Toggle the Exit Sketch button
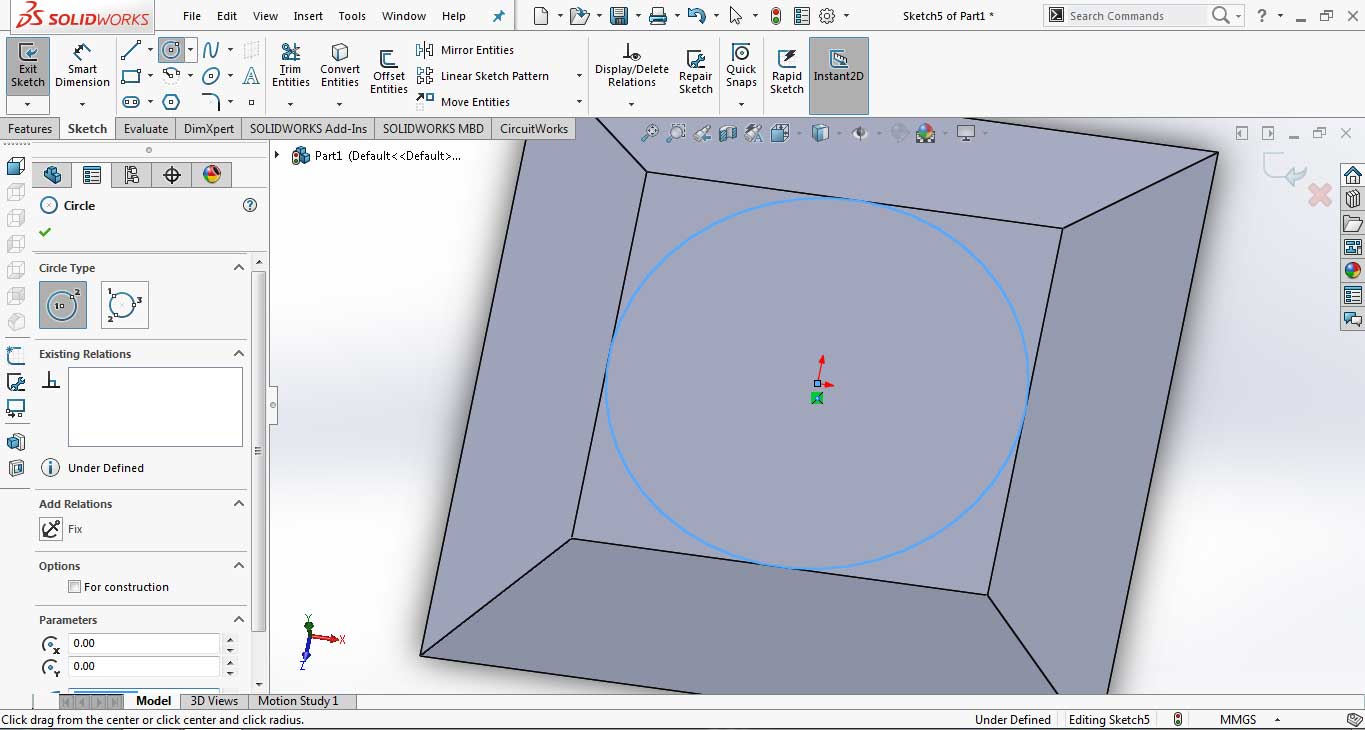This screenshot has height=730, width=1365. click(x=28, y=66)
